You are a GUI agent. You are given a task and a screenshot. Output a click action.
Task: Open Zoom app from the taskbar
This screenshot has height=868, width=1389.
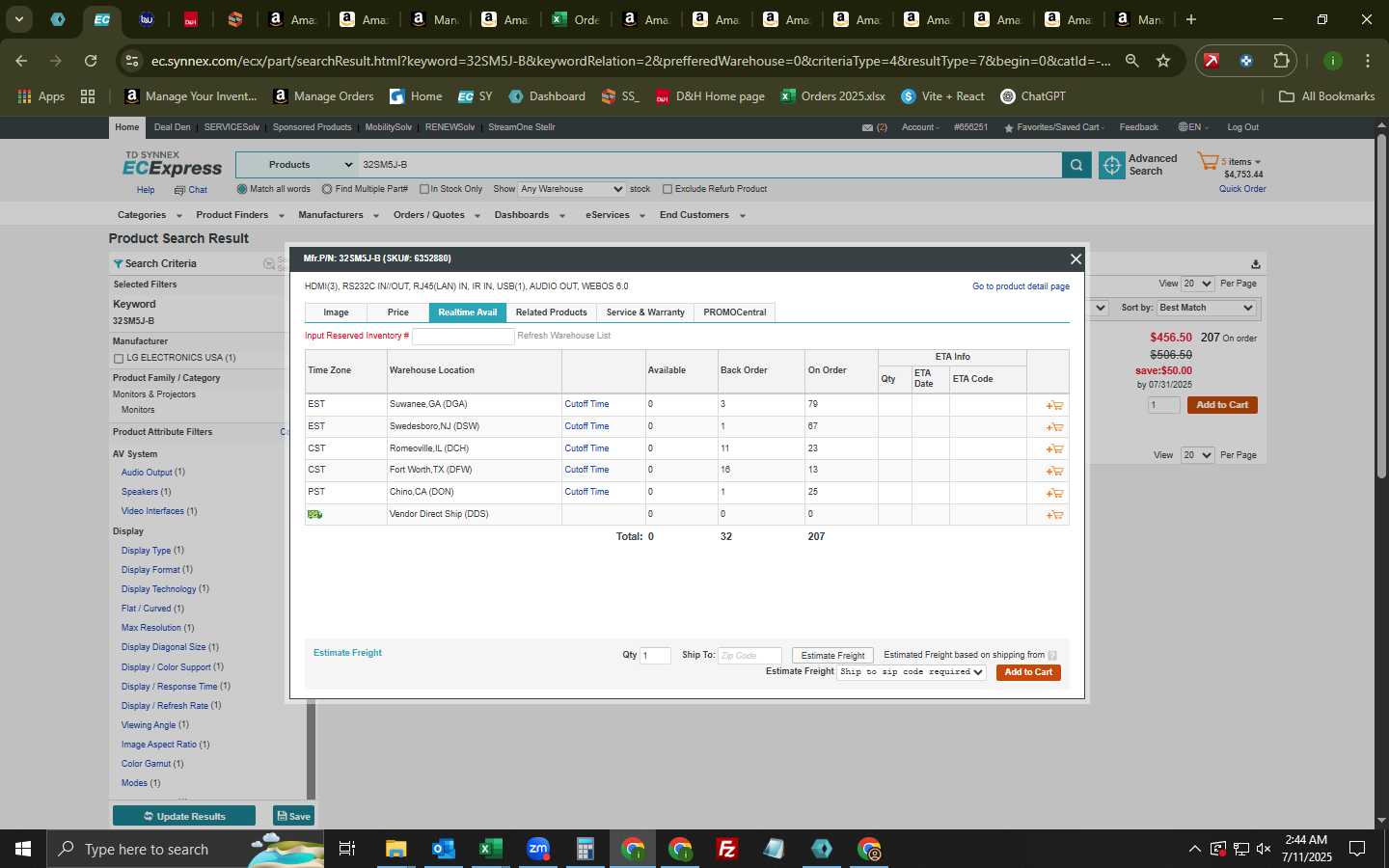tap(538, 849)
